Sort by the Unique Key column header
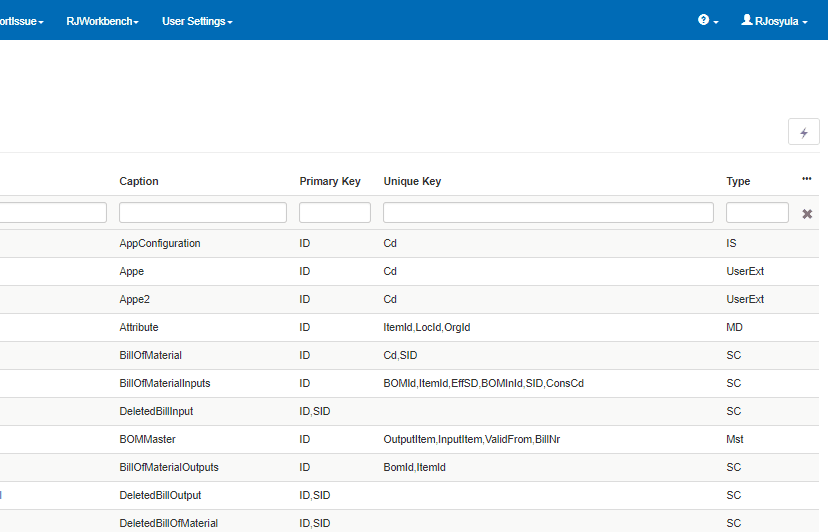 412,181
